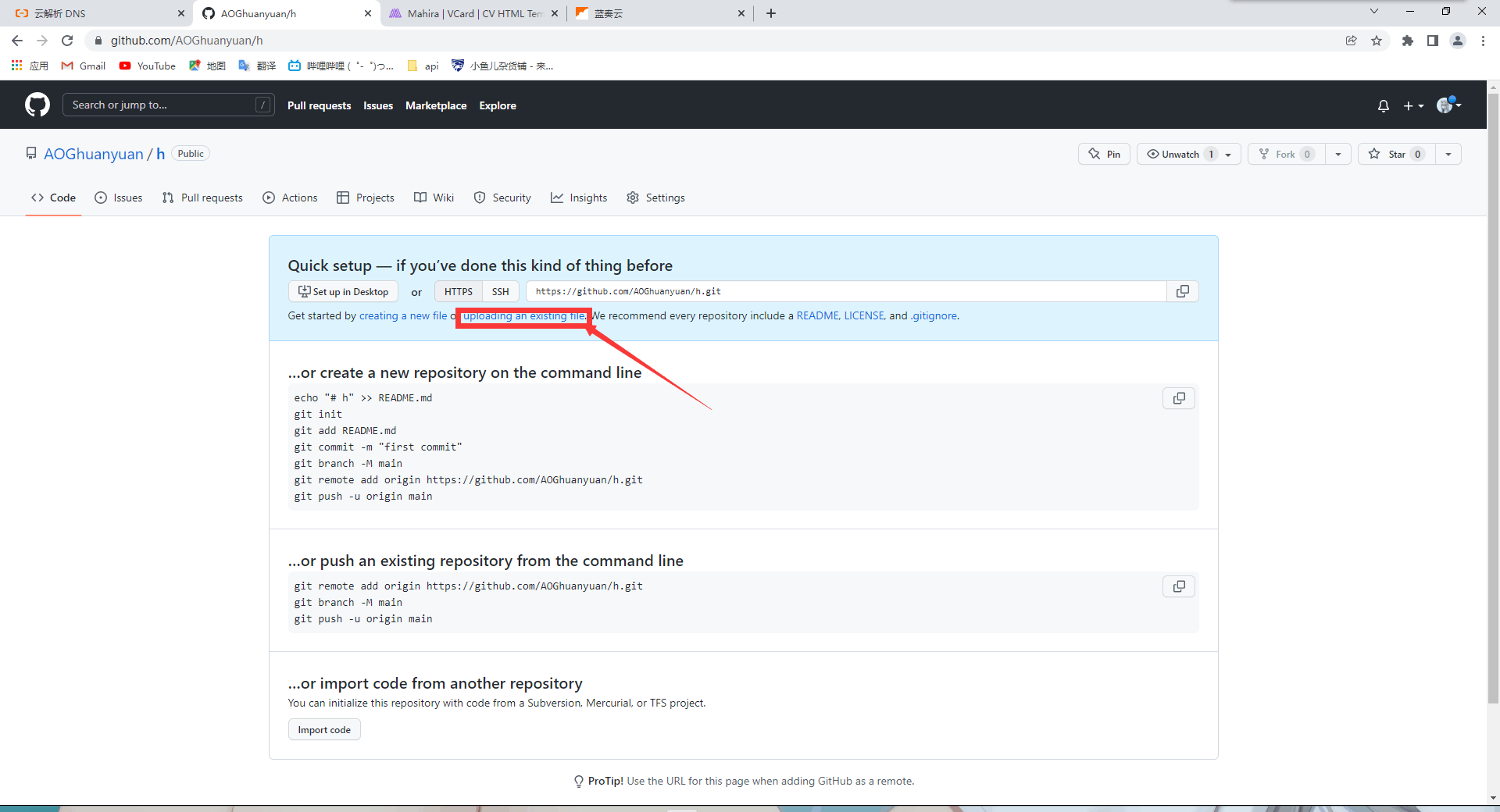1500x812 pixels.
Task: Open the notifications bell
Action: click(x=1383, y=105)
